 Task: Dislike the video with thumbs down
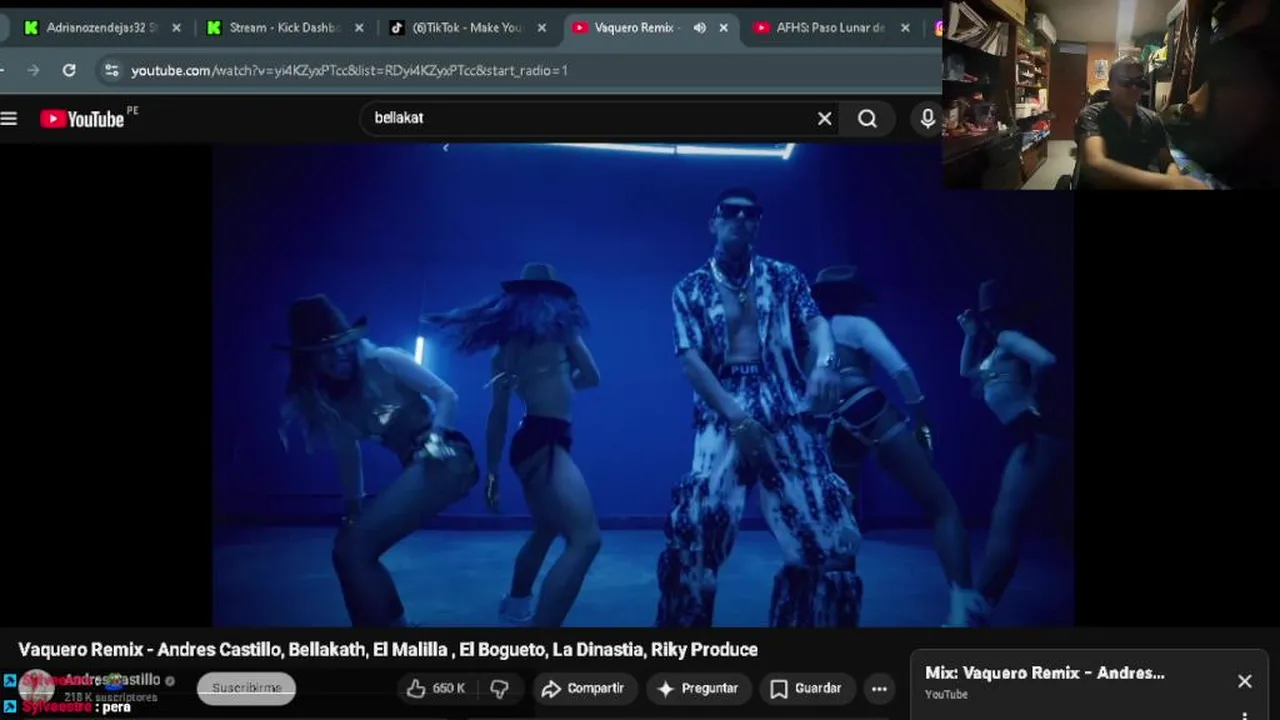pyautogui.click(x=500, y=688)
